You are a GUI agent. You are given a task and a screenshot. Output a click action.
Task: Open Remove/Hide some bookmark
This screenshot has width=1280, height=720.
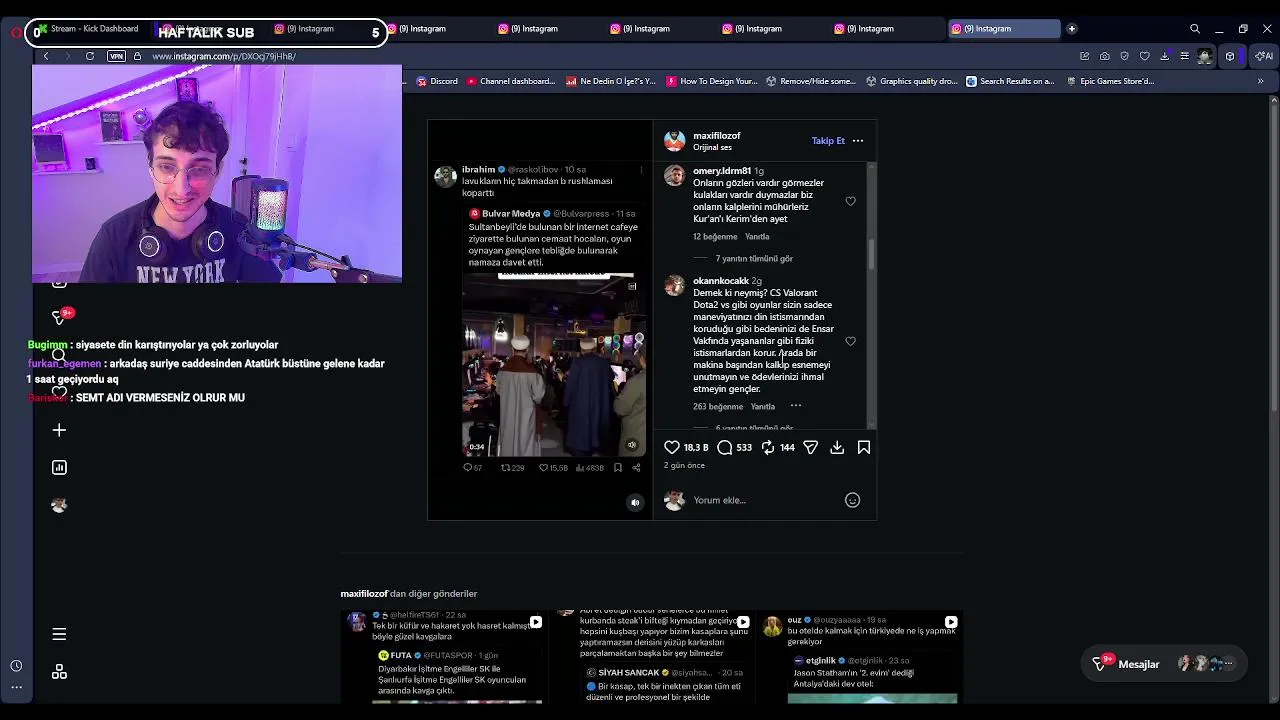click(x=811, y=81)
